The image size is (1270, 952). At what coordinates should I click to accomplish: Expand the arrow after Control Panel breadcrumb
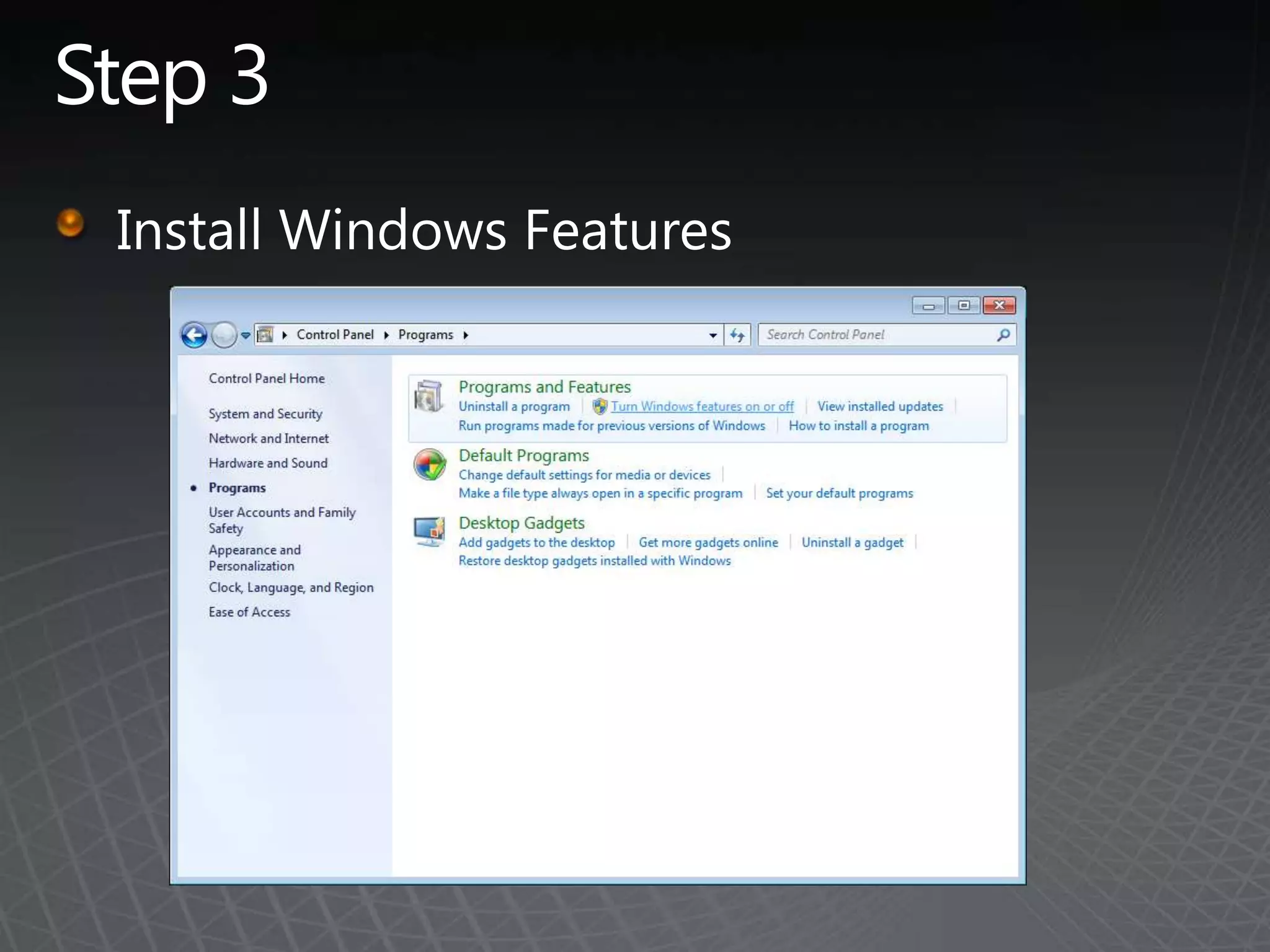[x=386, y=335]
